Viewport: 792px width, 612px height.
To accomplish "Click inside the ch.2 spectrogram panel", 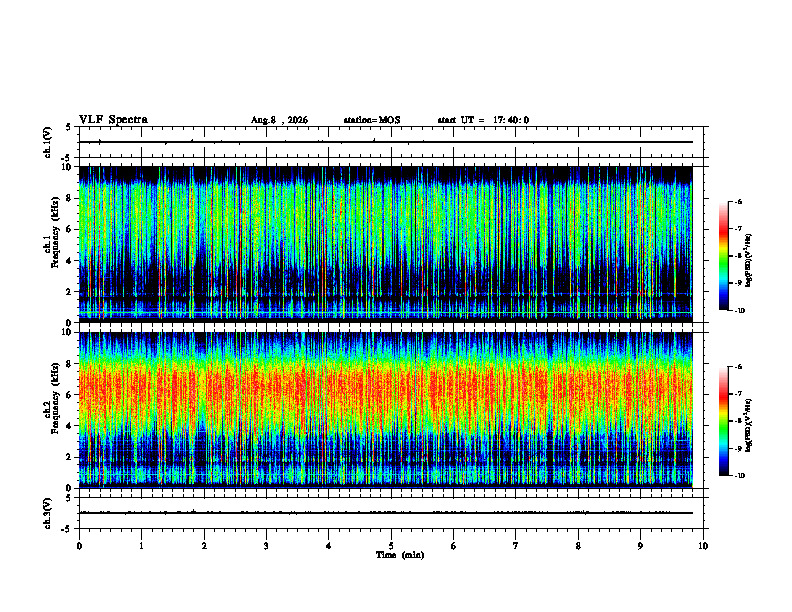I will click(x=385, y=410).
